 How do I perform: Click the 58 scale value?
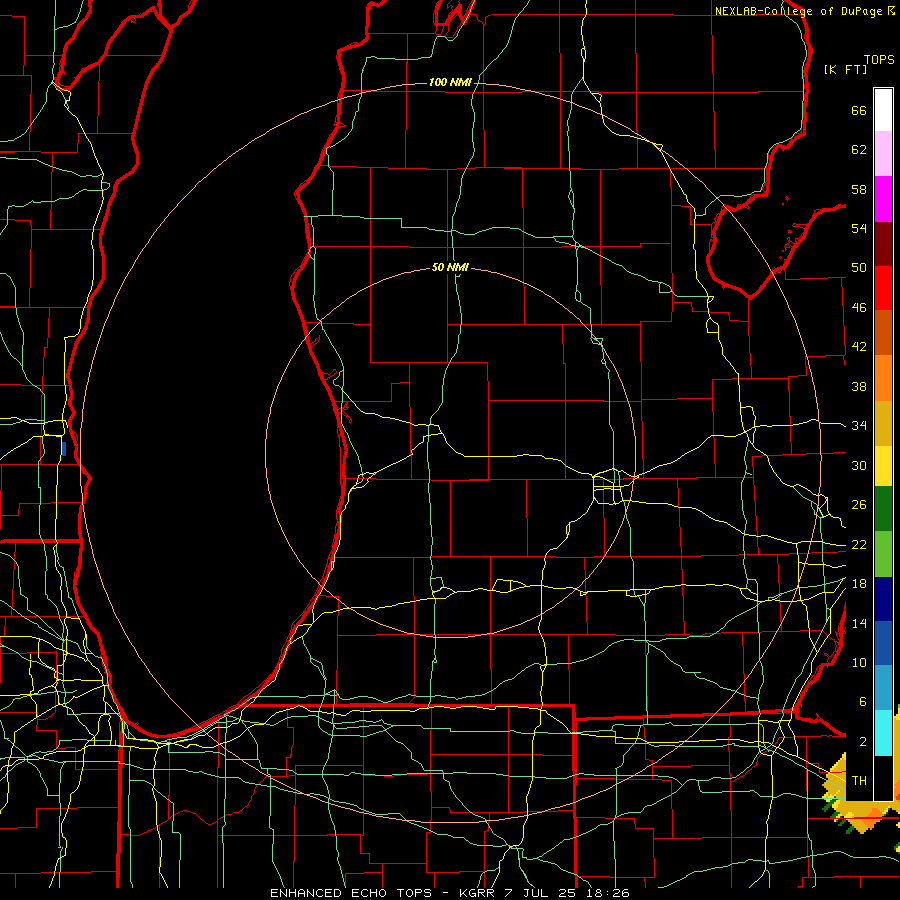coord(859,189)
